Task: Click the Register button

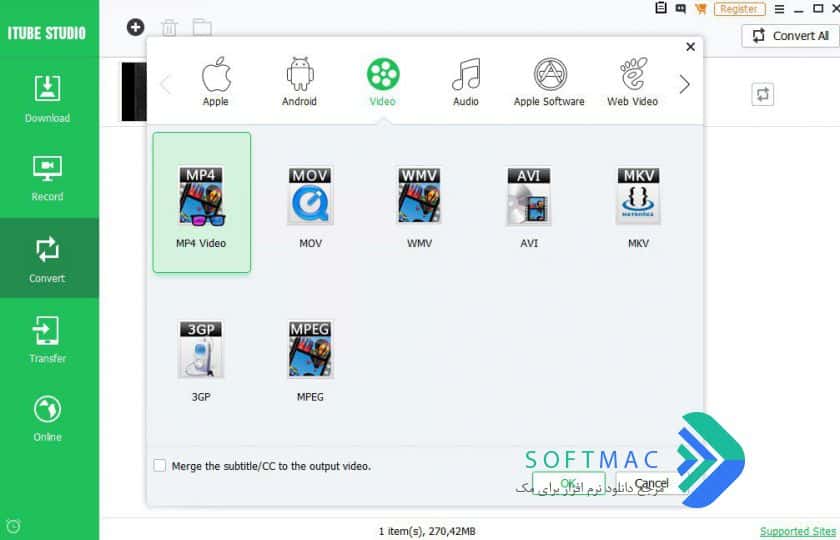Action: click(739, 9)
